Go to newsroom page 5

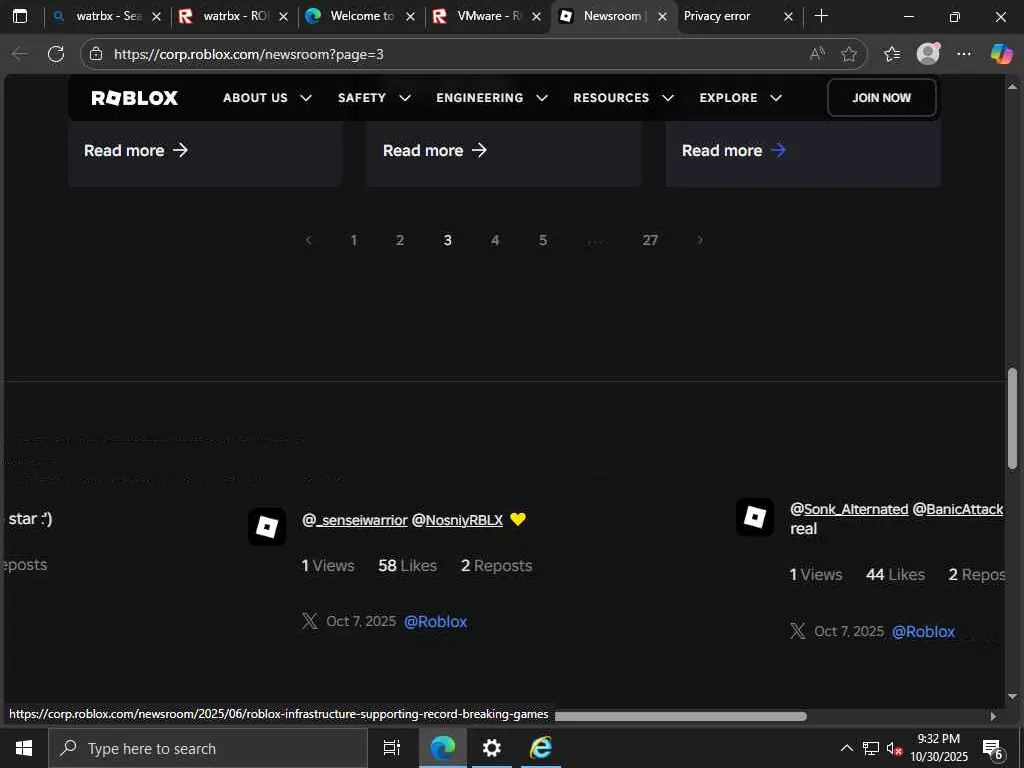543,240
